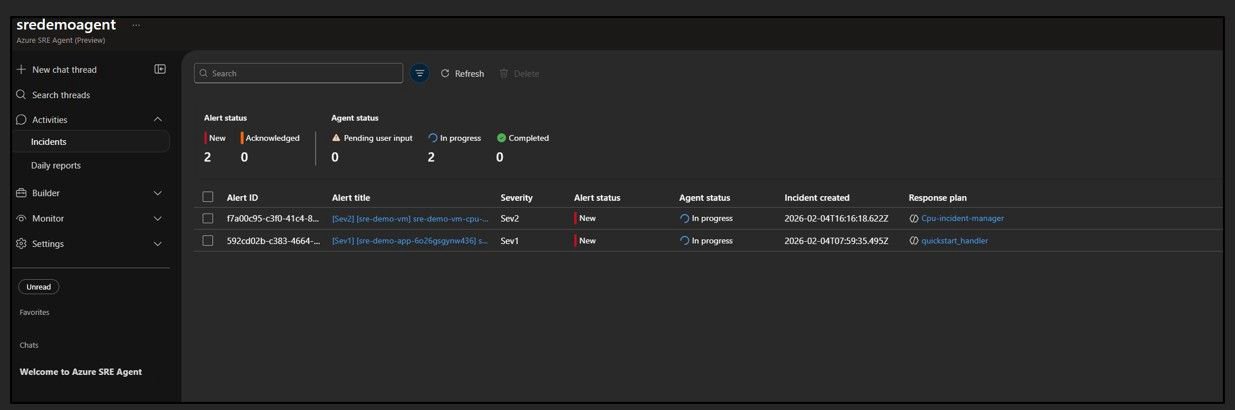Open the ellipsis menu beside sredemoagent
Viewport: 1235px width, 410px height.
click(136, 24)
